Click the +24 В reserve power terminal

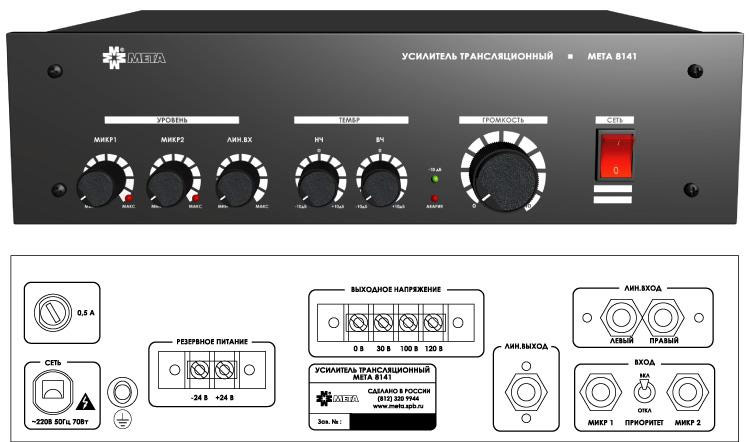tap(224, 370)
